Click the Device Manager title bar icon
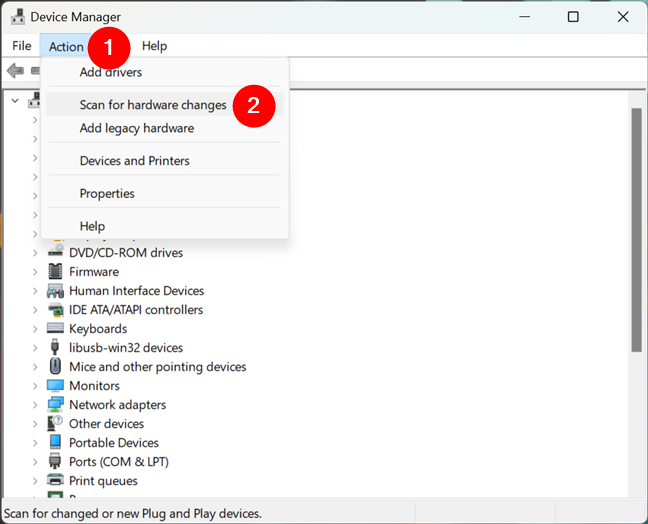The height and width of the screenshot is (524, 648). (x=18, y=17)
